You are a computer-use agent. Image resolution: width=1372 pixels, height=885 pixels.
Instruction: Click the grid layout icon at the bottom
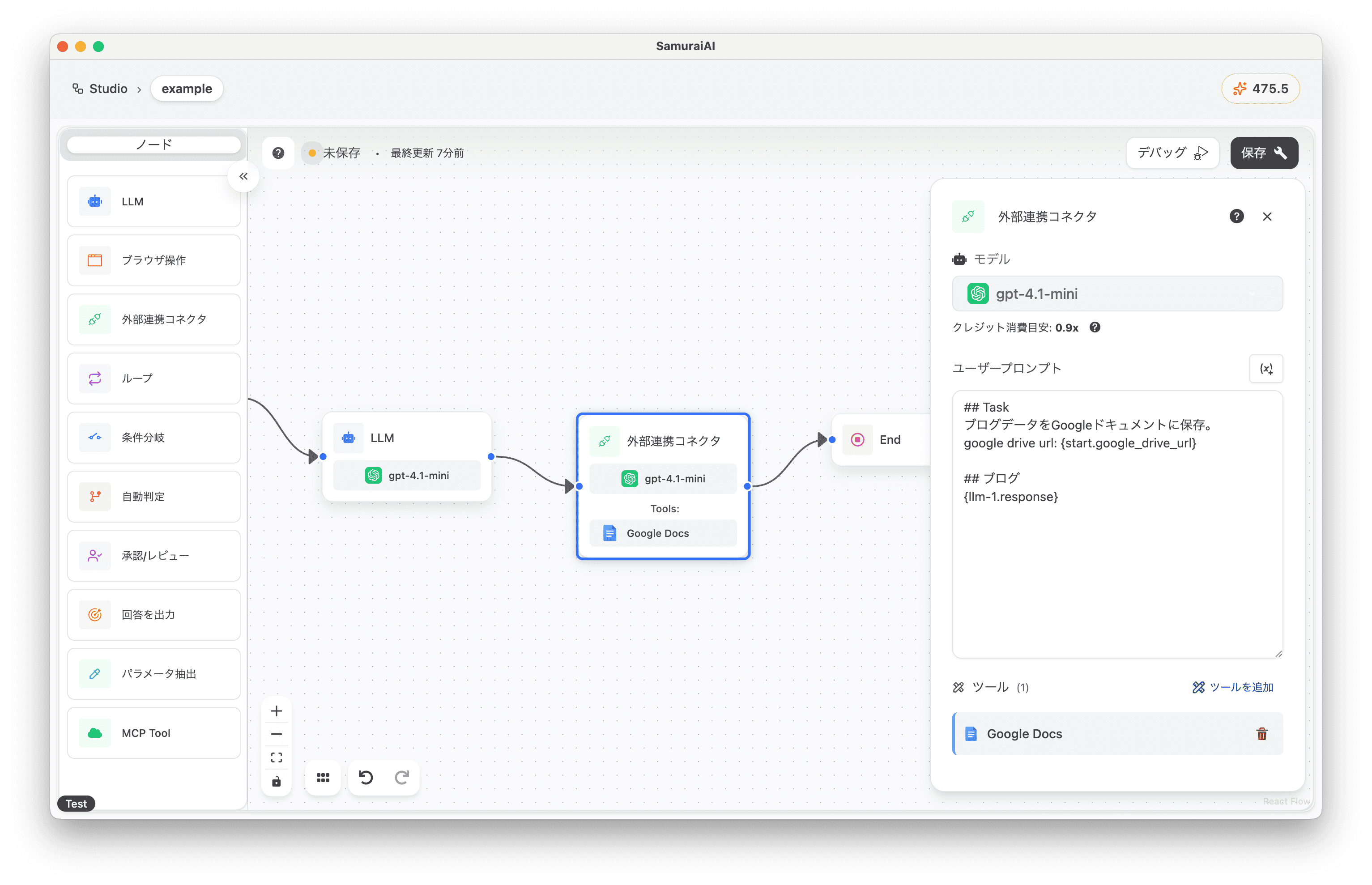tap(323, 778)
